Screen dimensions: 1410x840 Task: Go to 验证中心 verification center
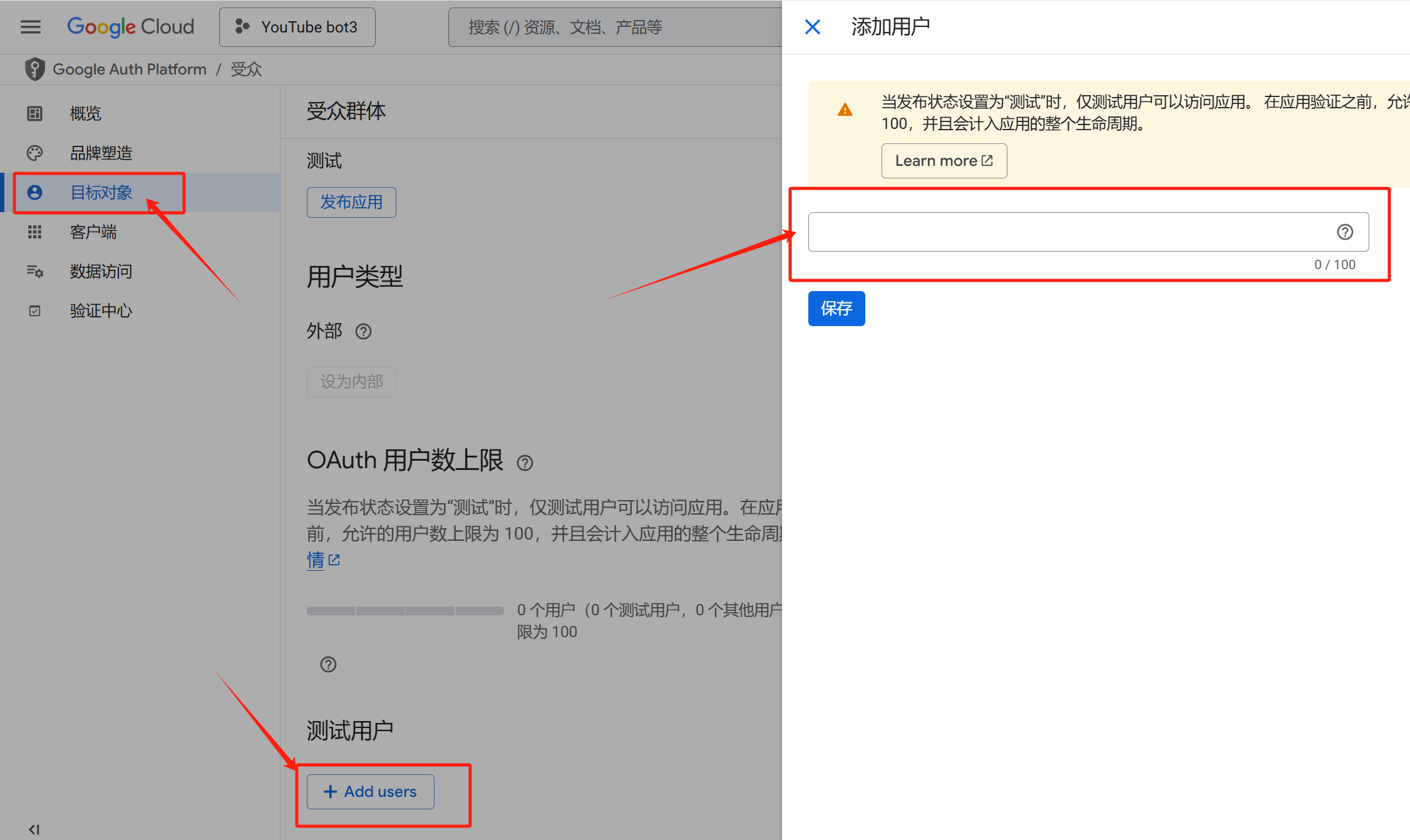[101, 310]
